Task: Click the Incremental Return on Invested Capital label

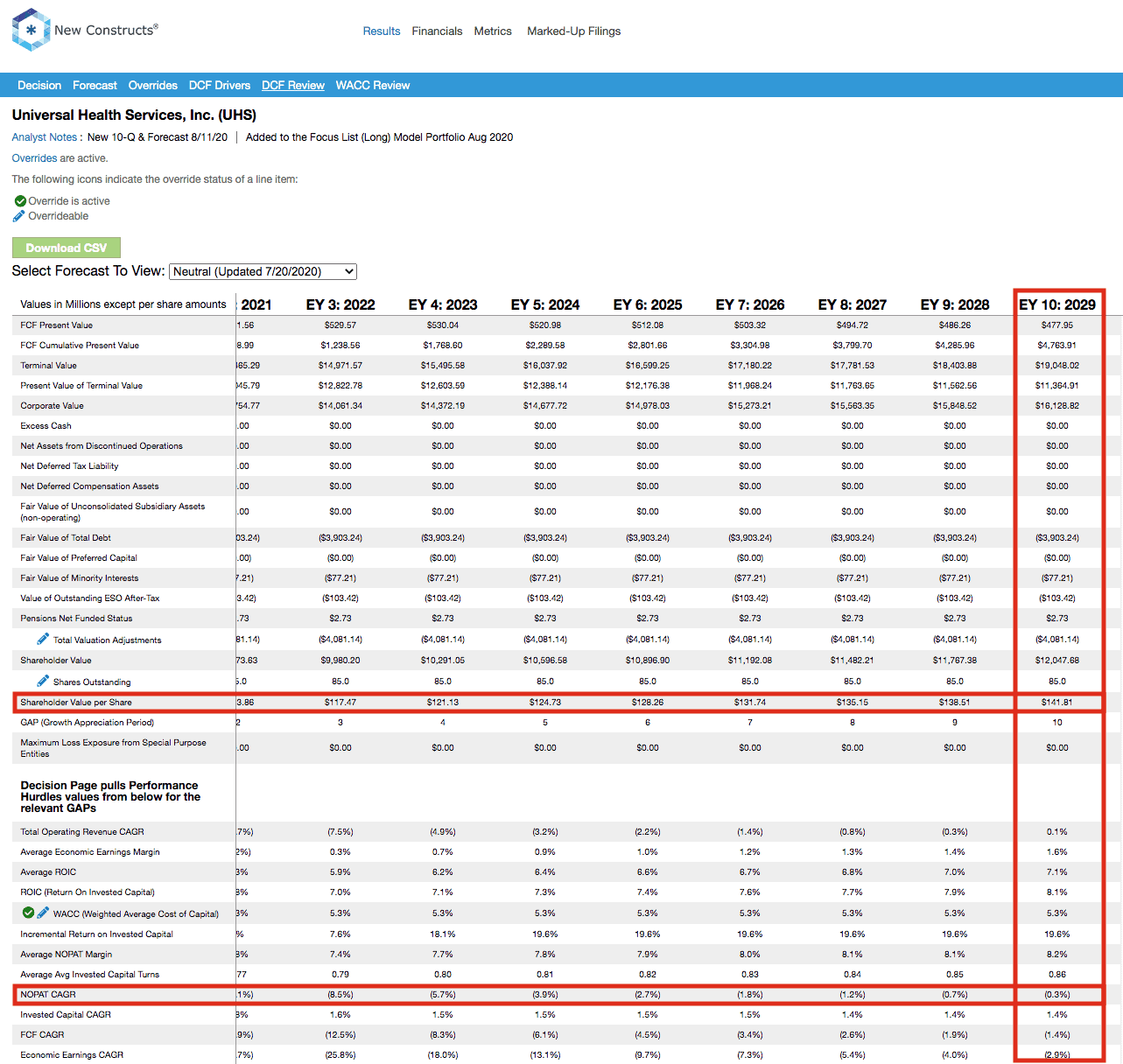Action: [x=97, y=934]
